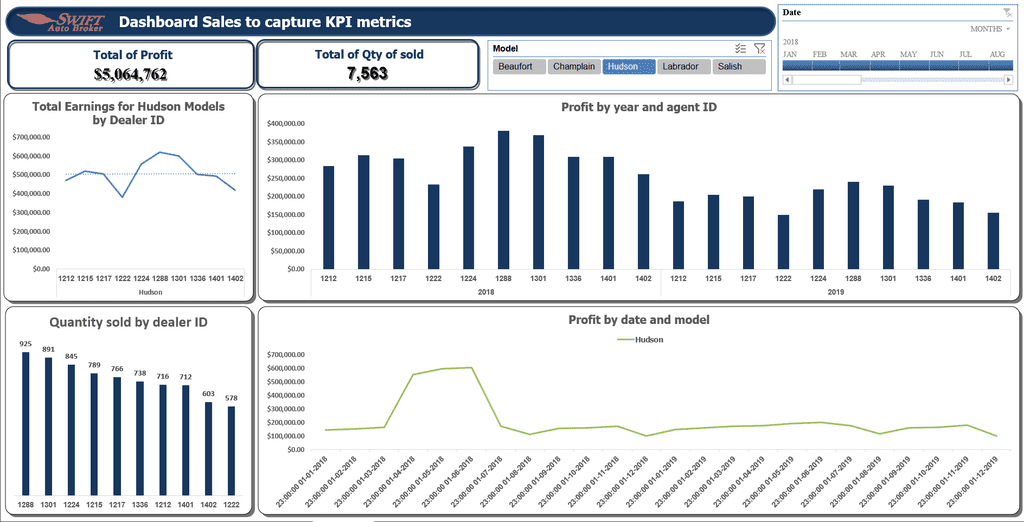The height and width of the screenshot is (522, 1024).
Task: Select the JAN 2018 timeline segment
Action: coord(797,65)
